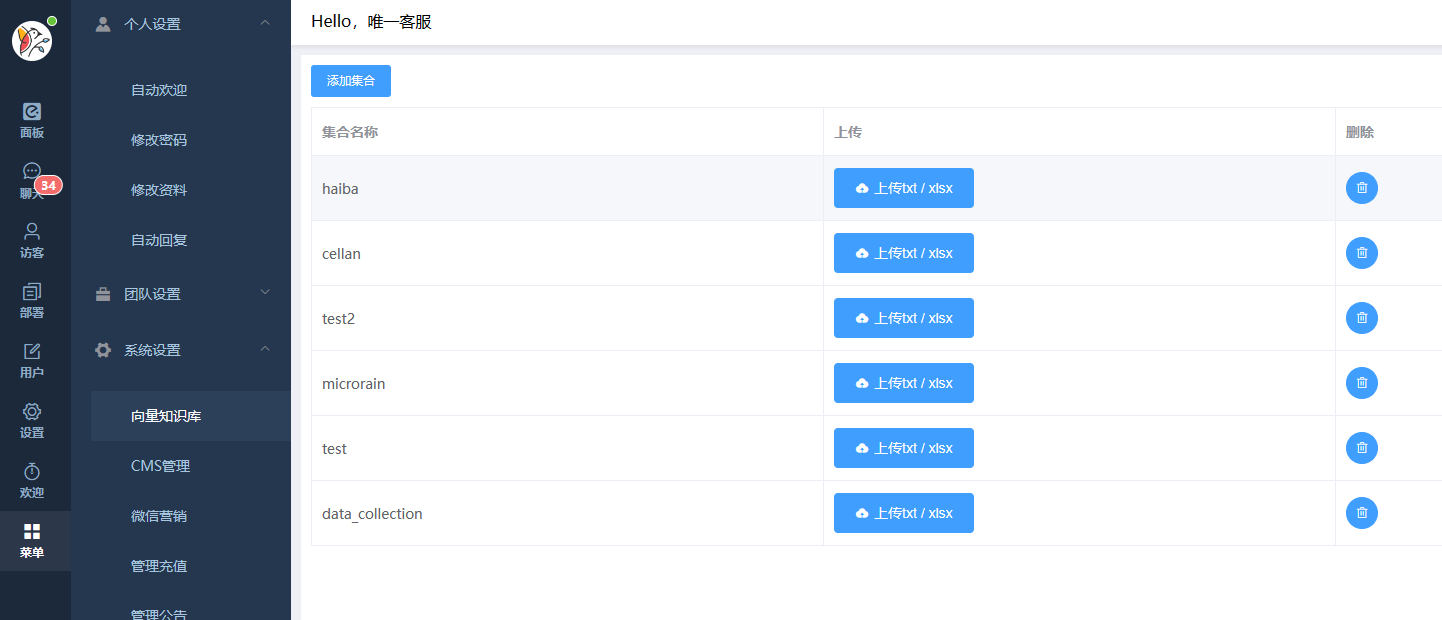Open the 面板 dashboard icon

coord(32,120)
